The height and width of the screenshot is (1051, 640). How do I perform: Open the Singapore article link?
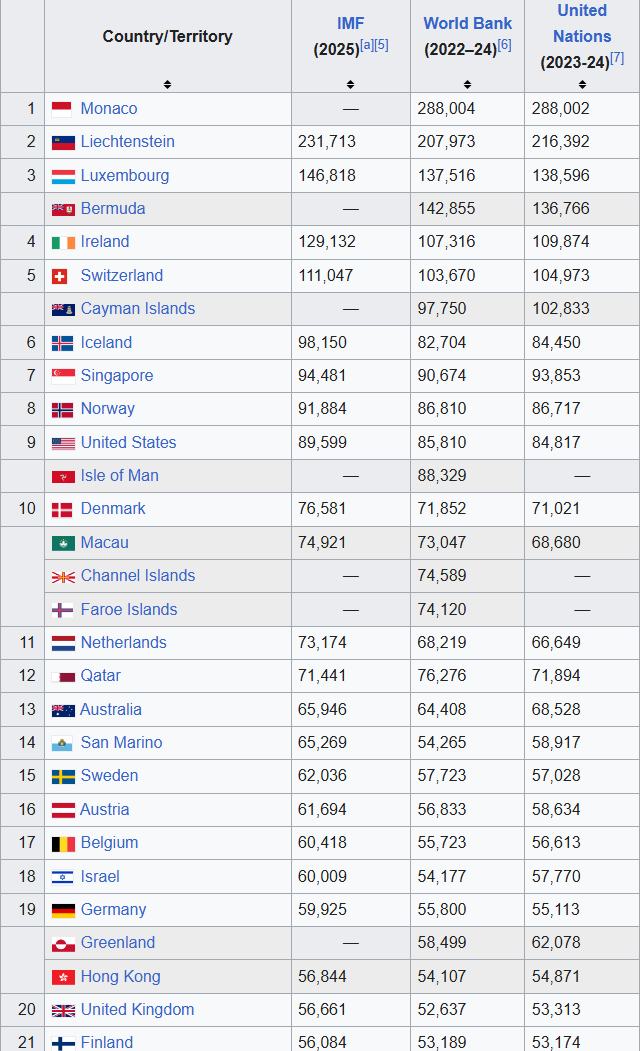point(117,376)
